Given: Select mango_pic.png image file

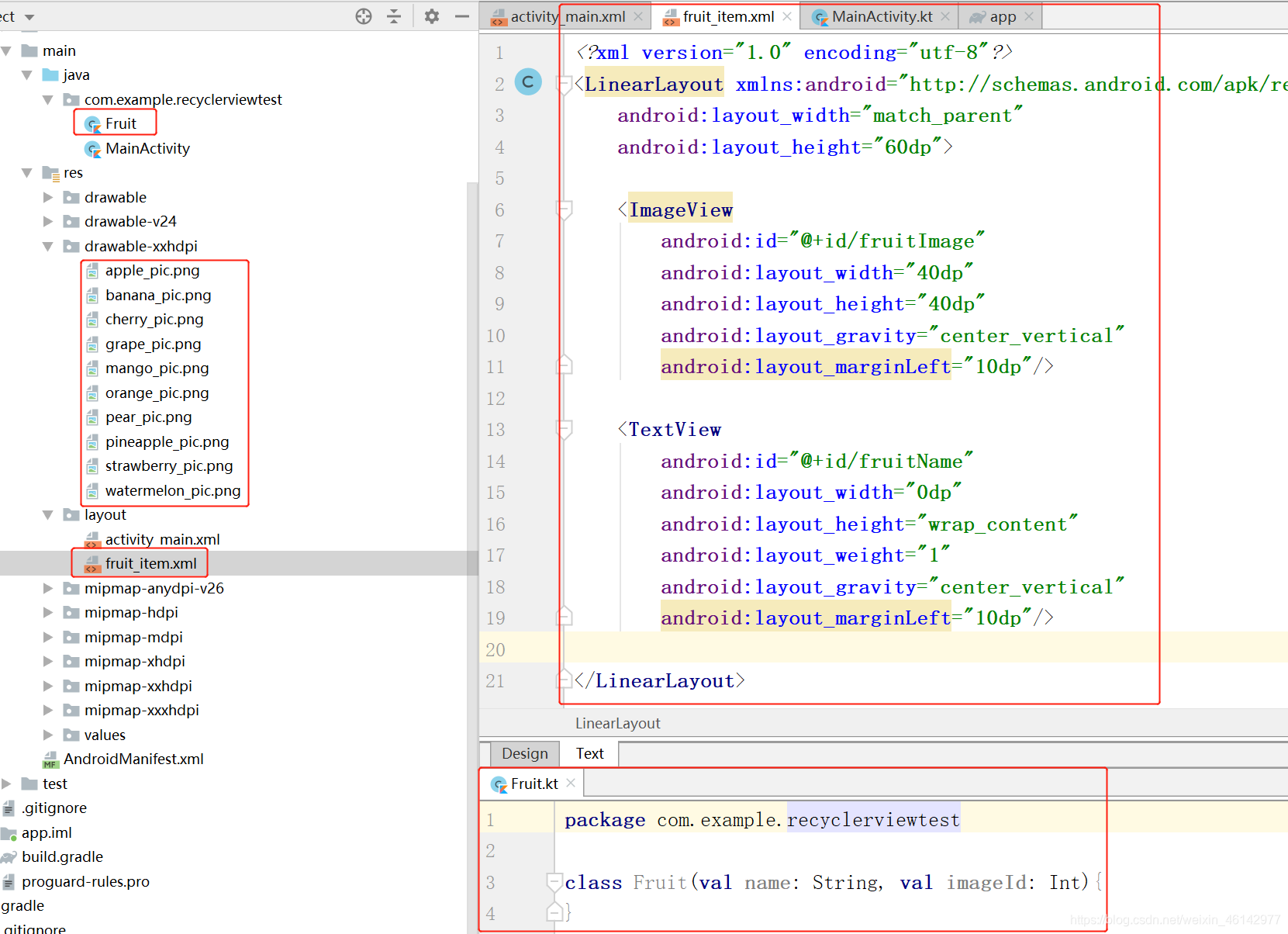Looking at the screenshot, I should 157,368.
